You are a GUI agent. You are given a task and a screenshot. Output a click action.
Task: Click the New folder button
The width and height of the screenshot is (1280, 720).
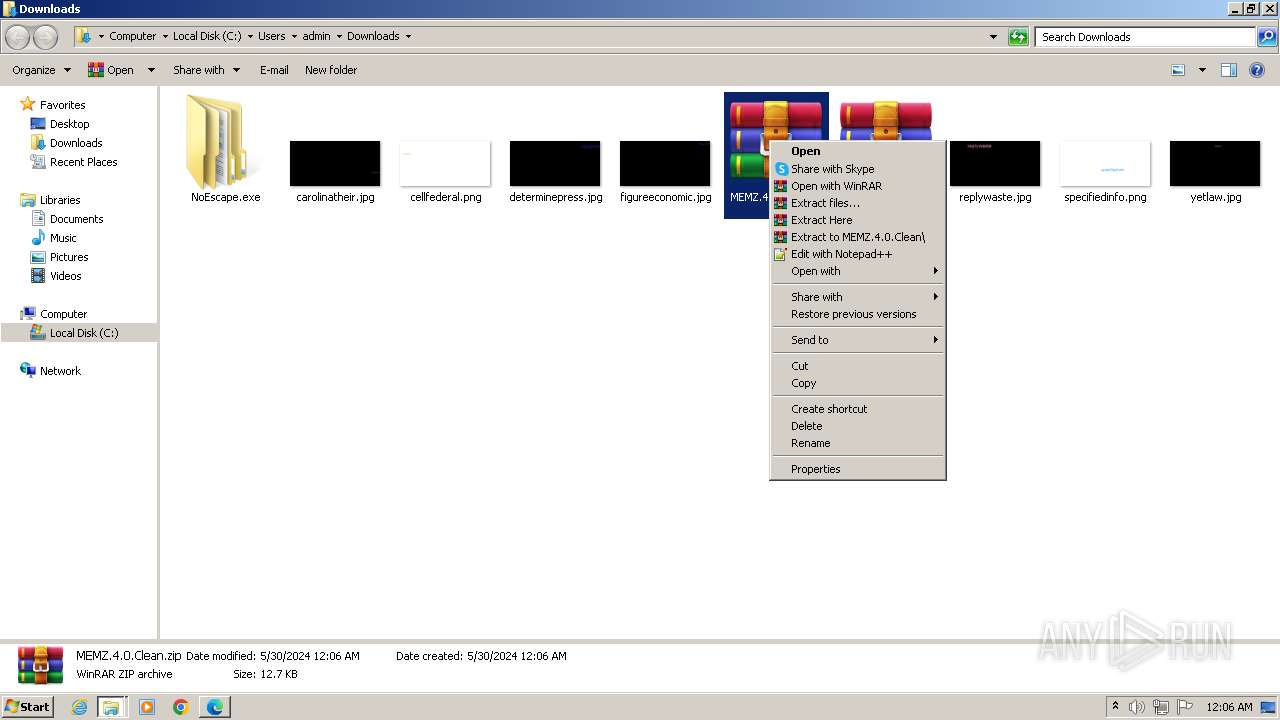point(331,70)
